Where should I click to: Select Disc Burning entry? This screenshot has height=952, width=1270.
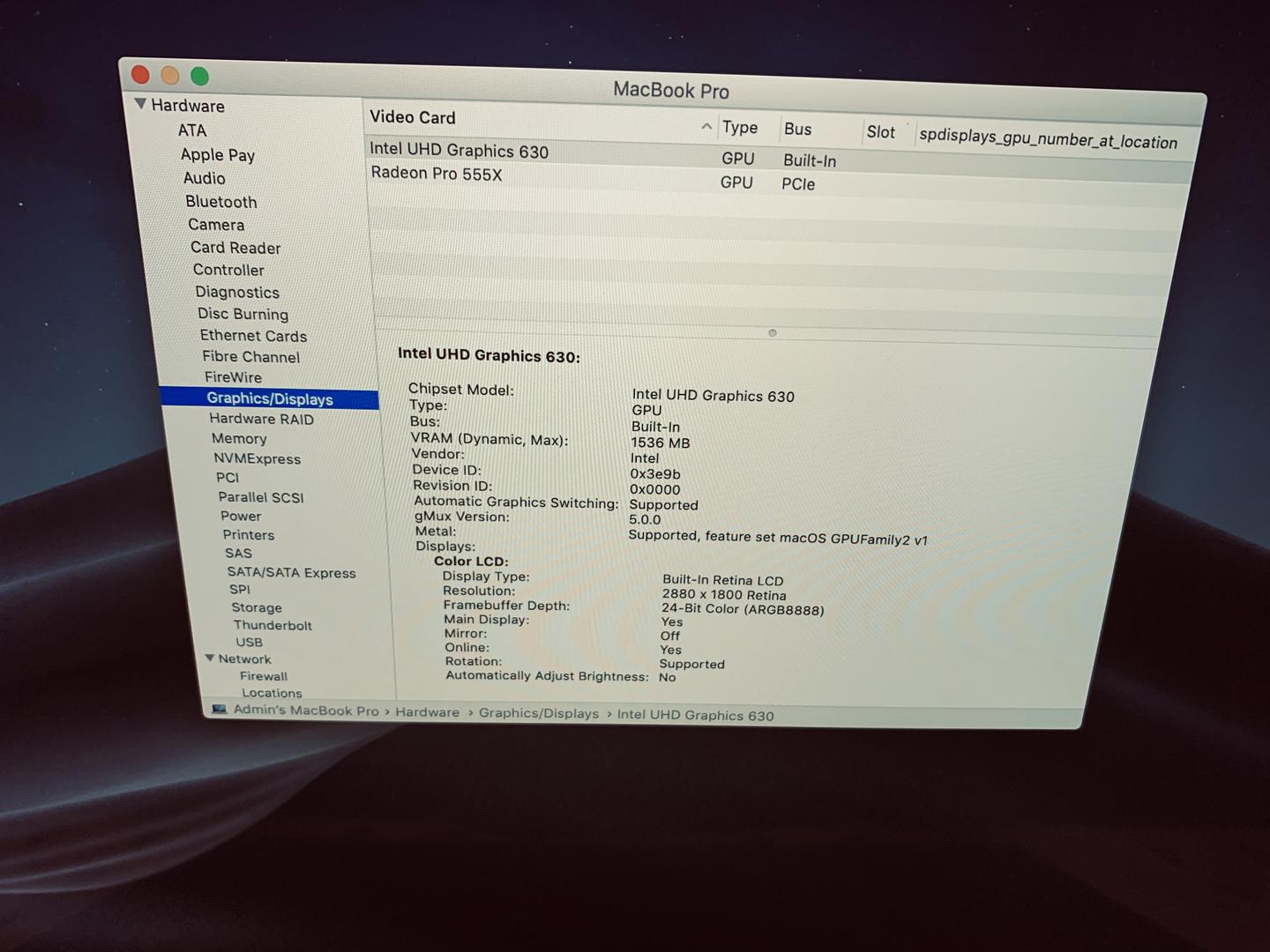coord(243,314)
